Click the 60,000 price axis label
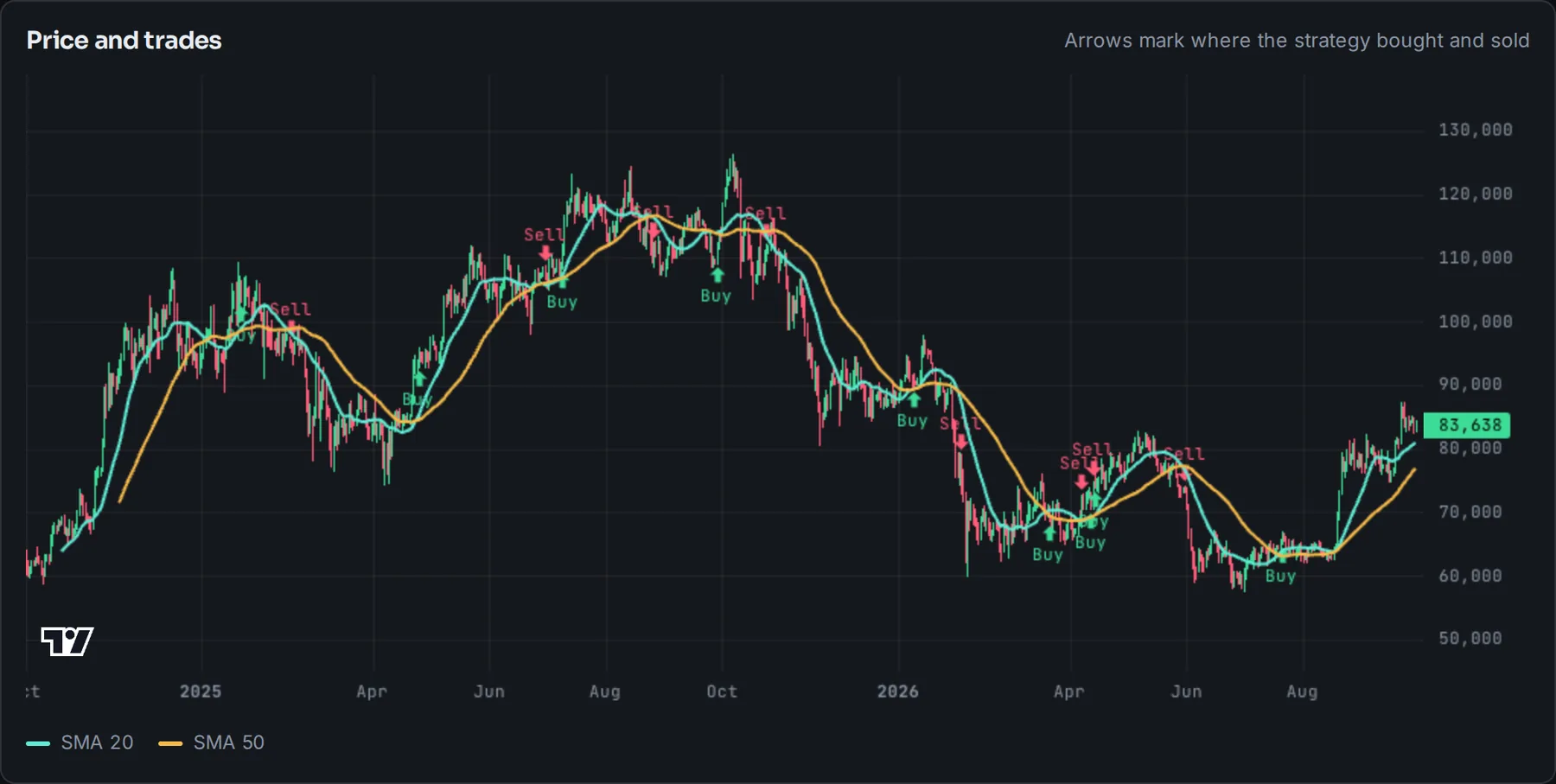1556x784 pixels. [x=1470, y=576]
